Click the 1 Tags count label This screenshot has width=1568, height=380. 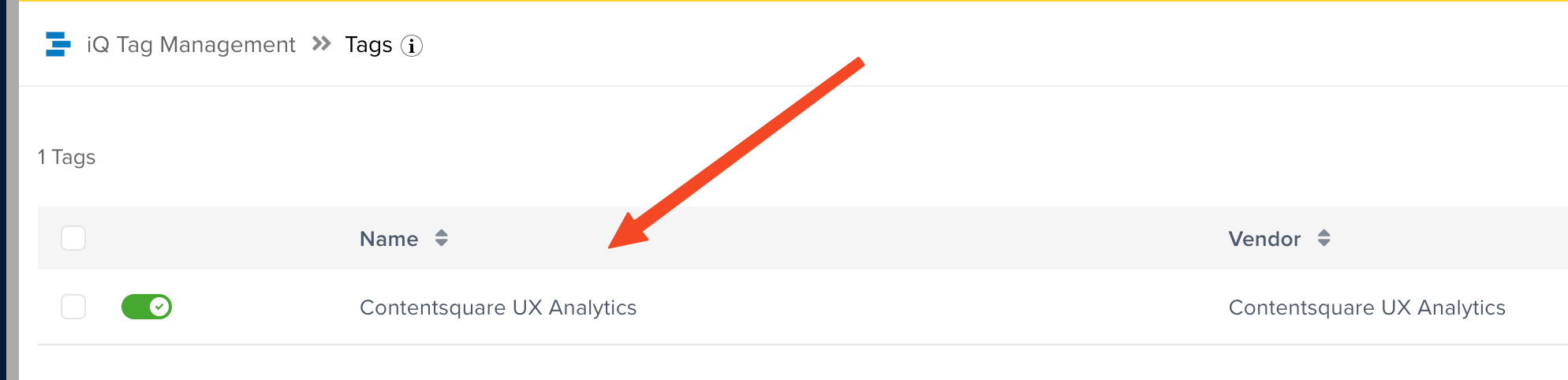coord(66,157)
